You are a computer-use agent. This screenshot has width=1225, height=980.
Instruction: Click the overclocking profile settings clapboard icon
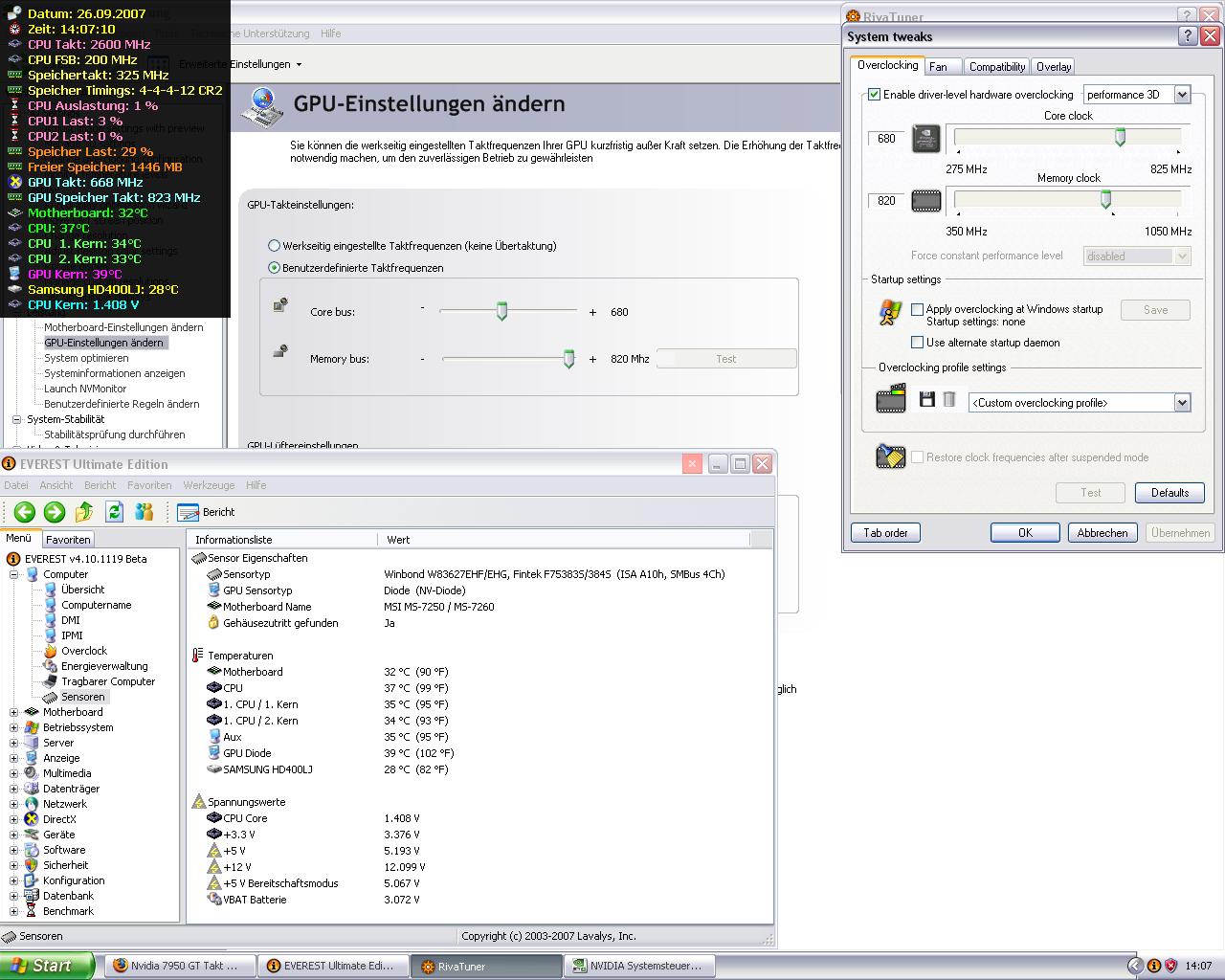pyautogui.click(x=891, y=399)
